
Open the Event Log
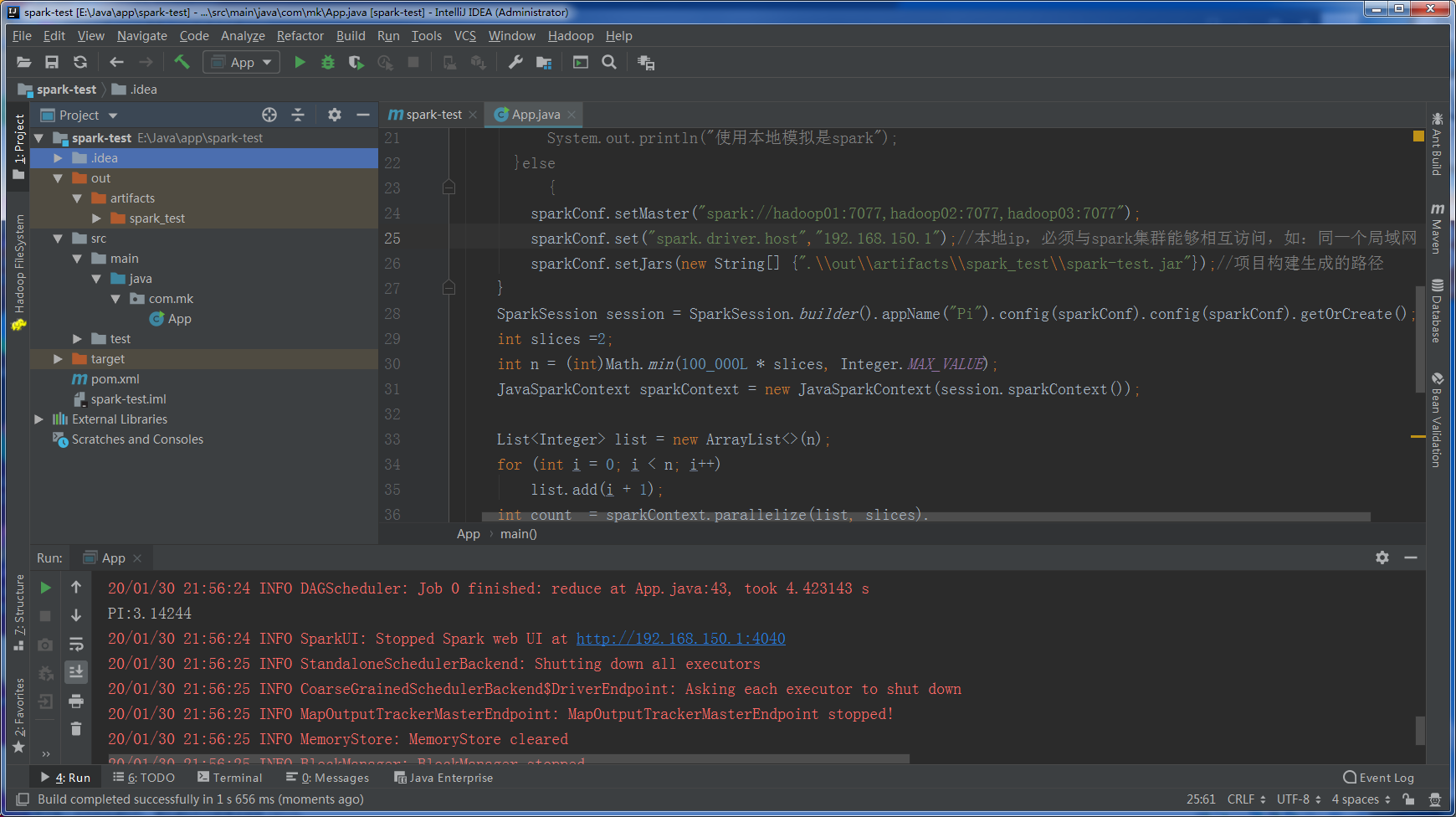(x=1379, y=778)
